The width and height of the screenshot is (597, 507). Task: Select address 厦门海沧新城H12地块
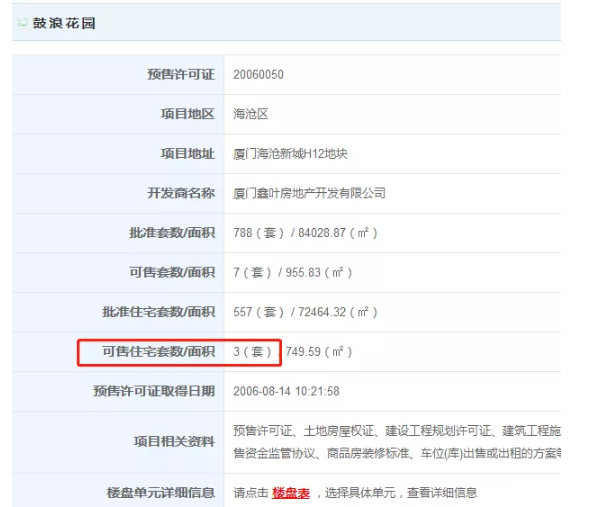tap(290, 154)
